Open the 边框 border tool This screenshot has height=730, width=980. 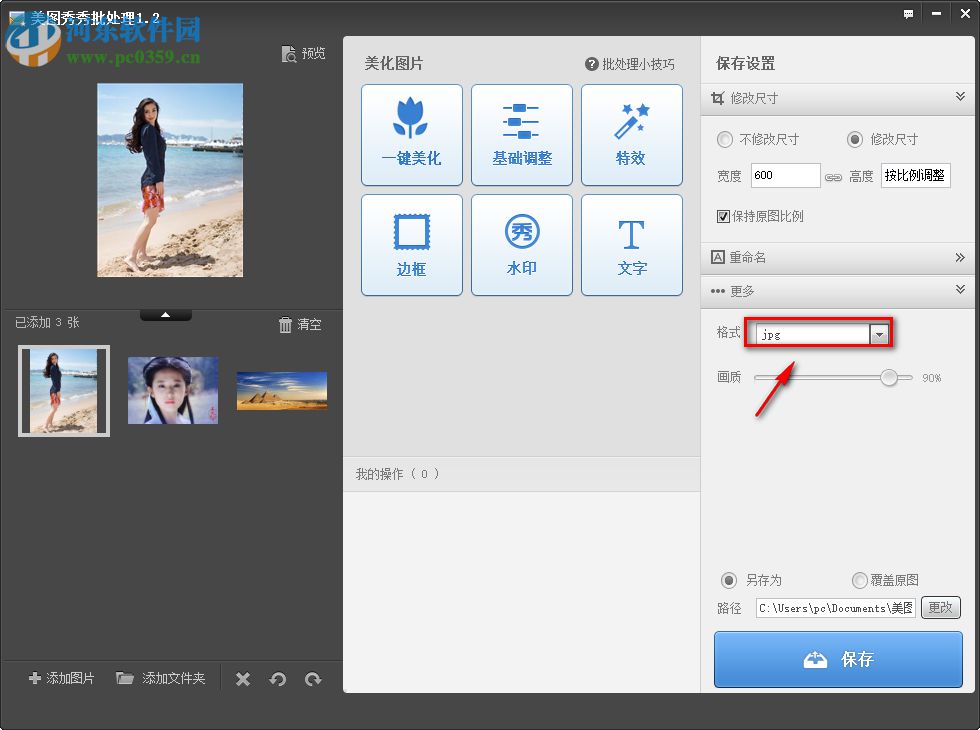tap(411, 244)
